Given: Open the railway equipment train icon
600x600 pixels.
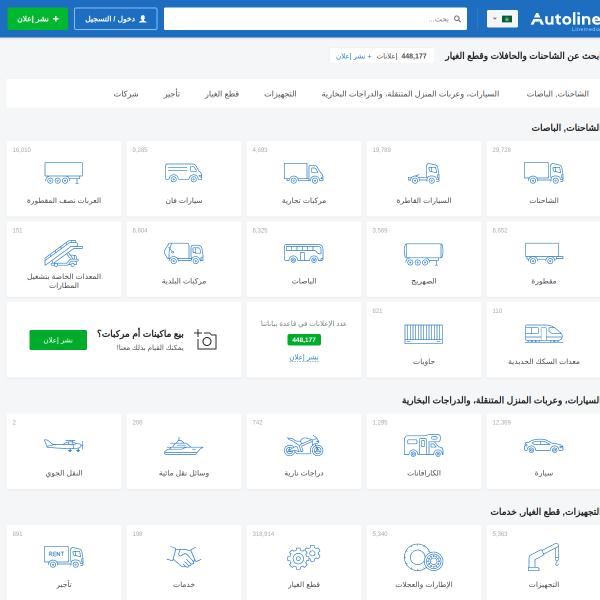Looking at the screenshot, I should coord(543,334).
